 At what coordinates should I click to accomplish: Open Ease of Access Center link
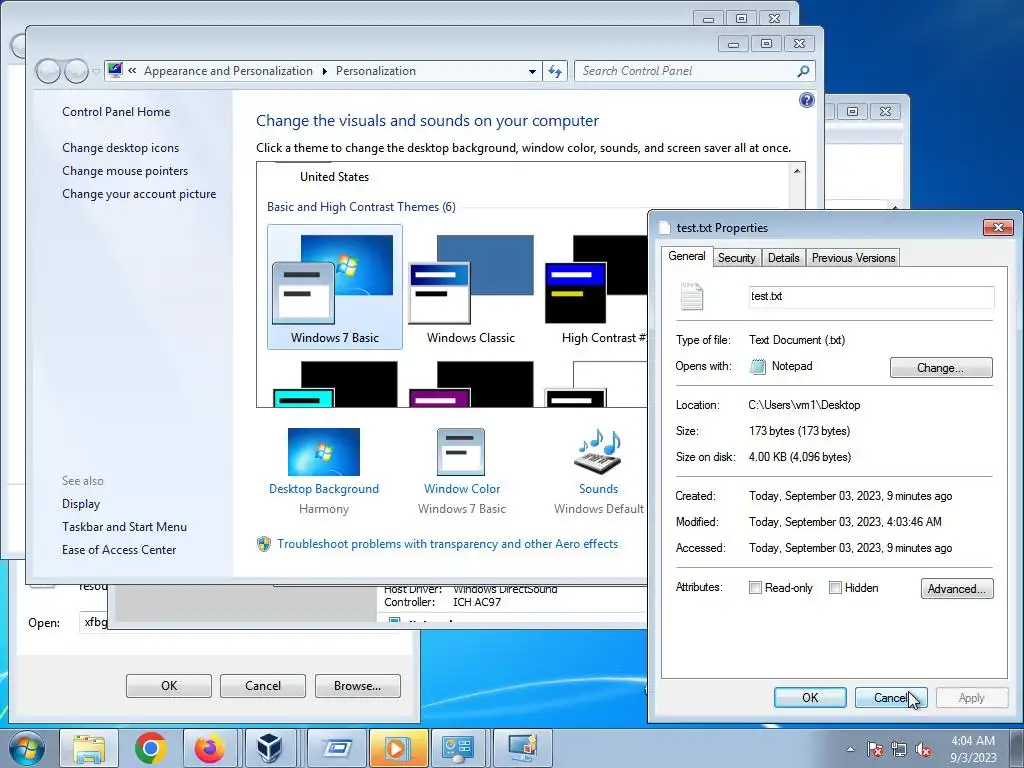(119, 550)
